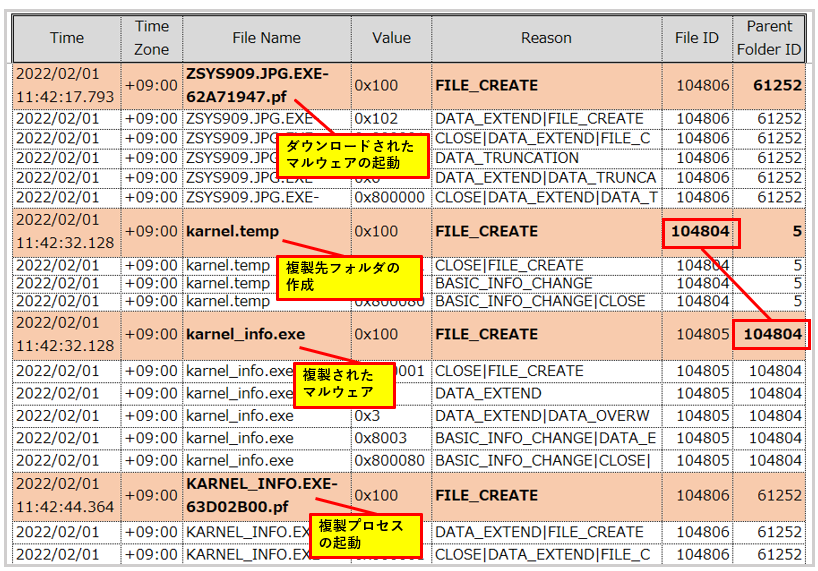Click the boxed Parent Folder ID 104804

click(772, 334)
